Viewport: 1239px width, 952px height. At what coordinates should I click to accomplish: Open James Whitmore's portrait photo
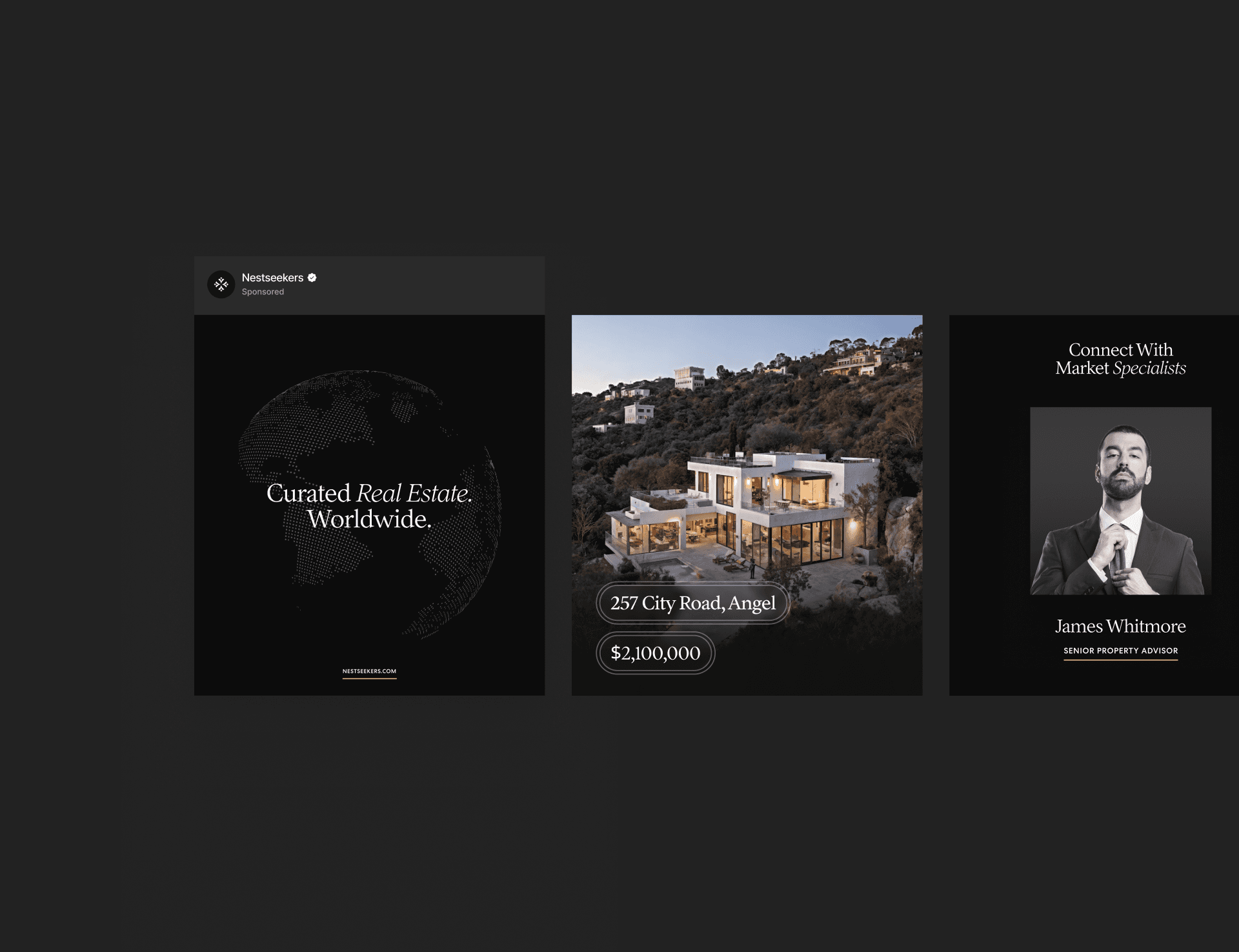(x=1120, y=501)
